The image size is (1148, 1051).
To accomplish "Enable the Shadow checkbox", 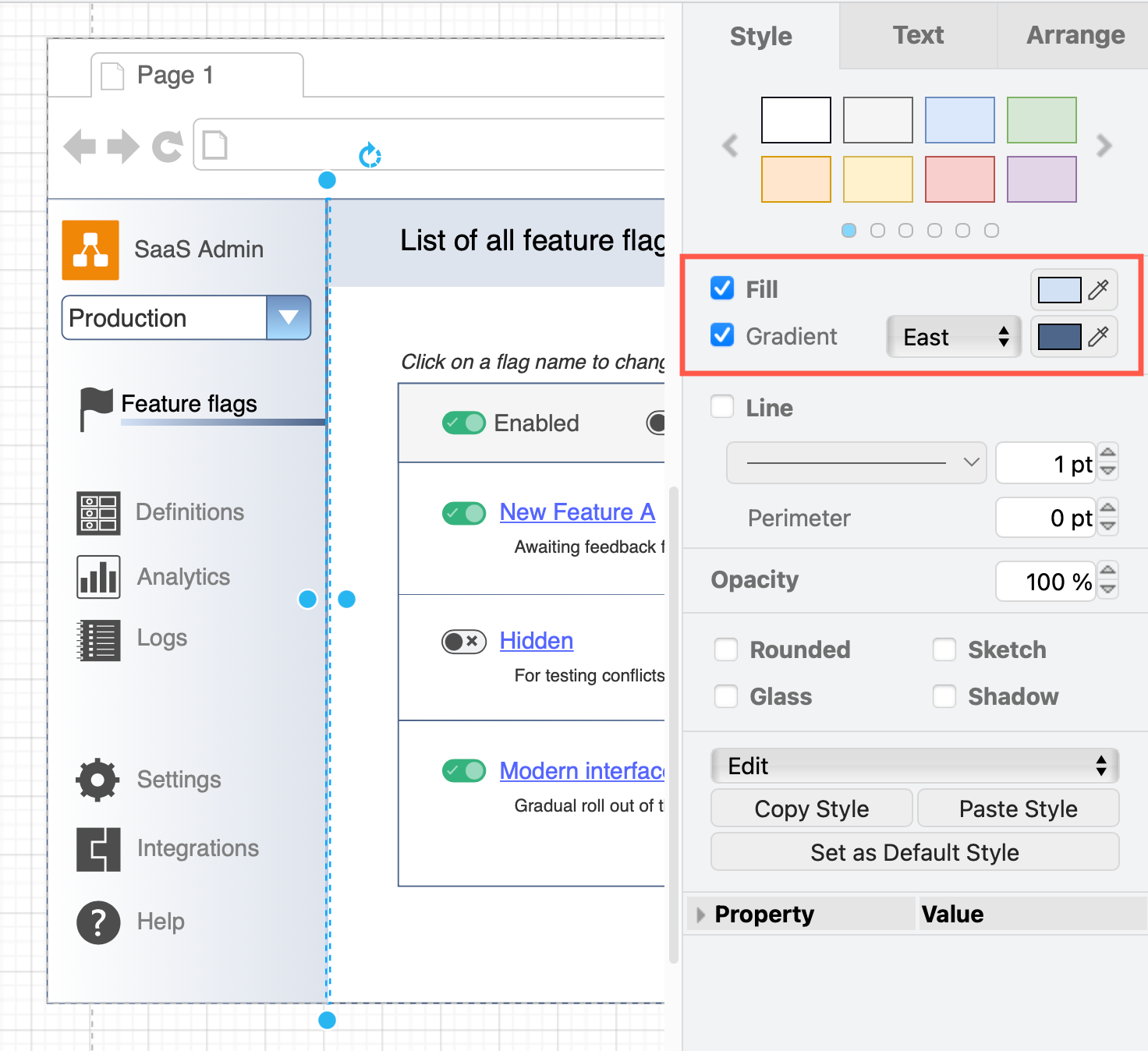I will pos(944,695).
